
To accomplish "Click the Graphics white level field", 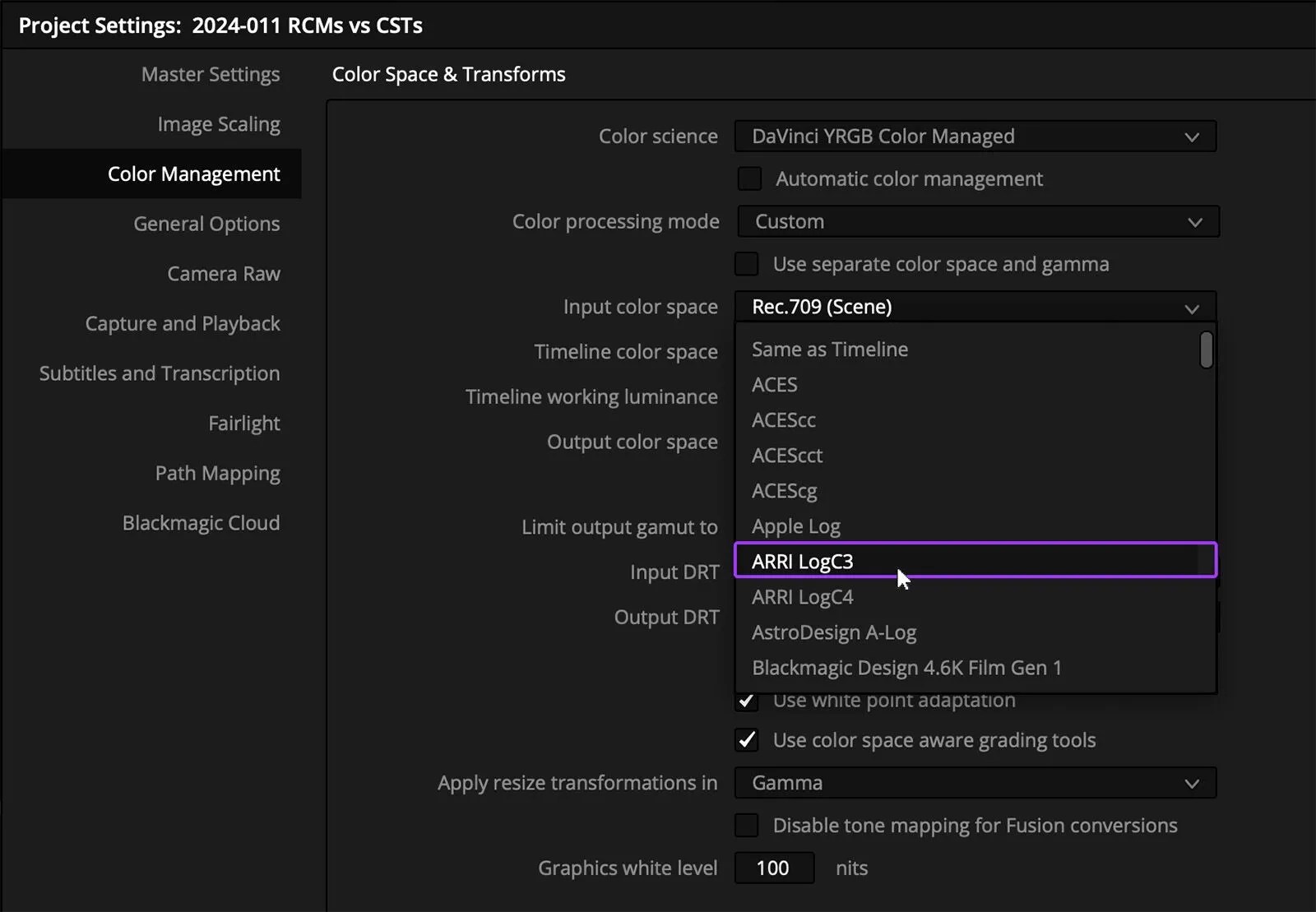I will click(x=774, y=868).
